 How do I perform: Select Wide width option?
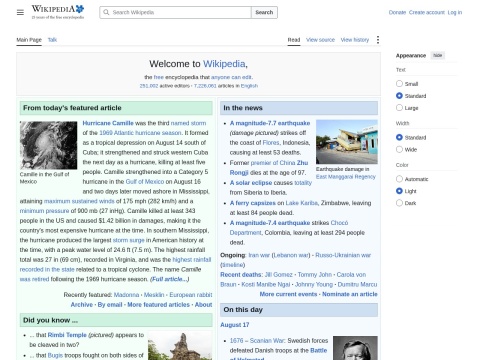[x=399, y=149]
